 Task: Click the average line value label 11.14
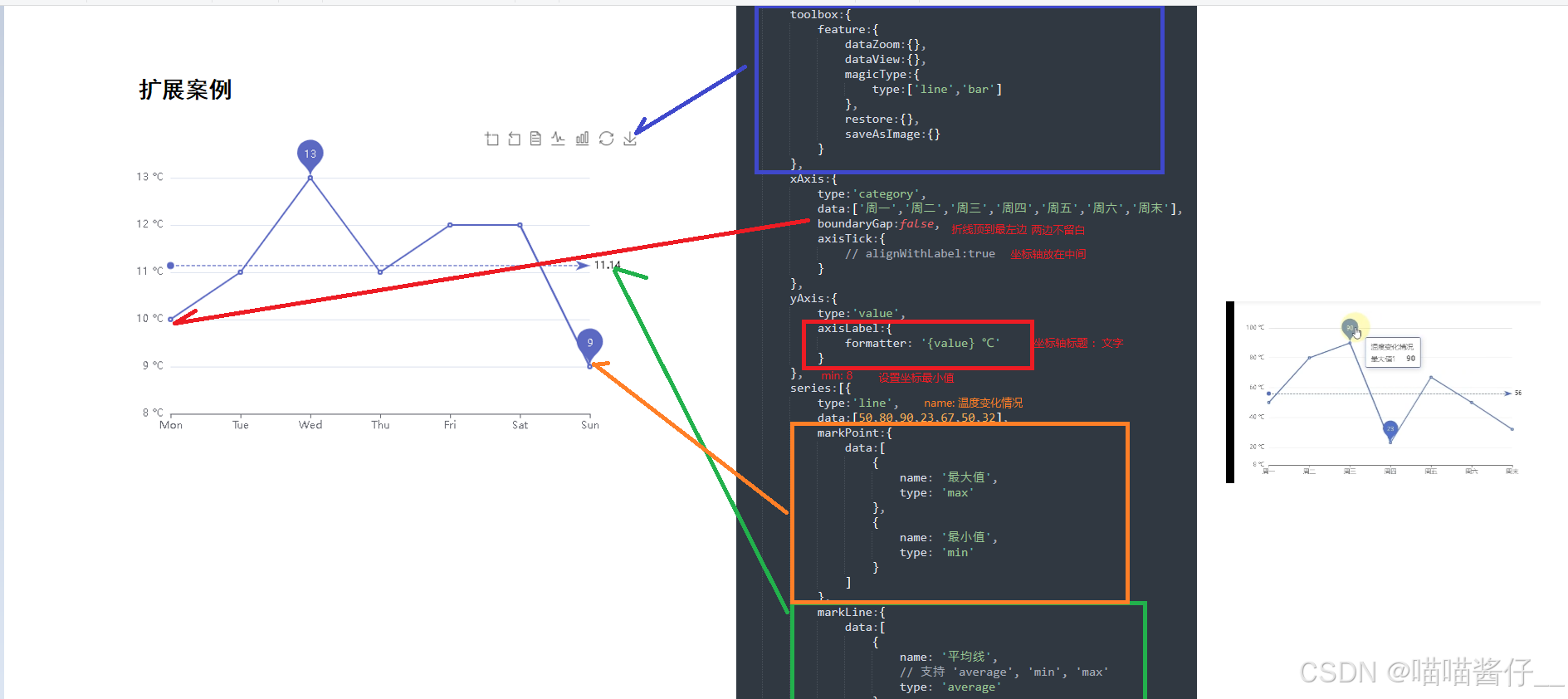(607, 266)
